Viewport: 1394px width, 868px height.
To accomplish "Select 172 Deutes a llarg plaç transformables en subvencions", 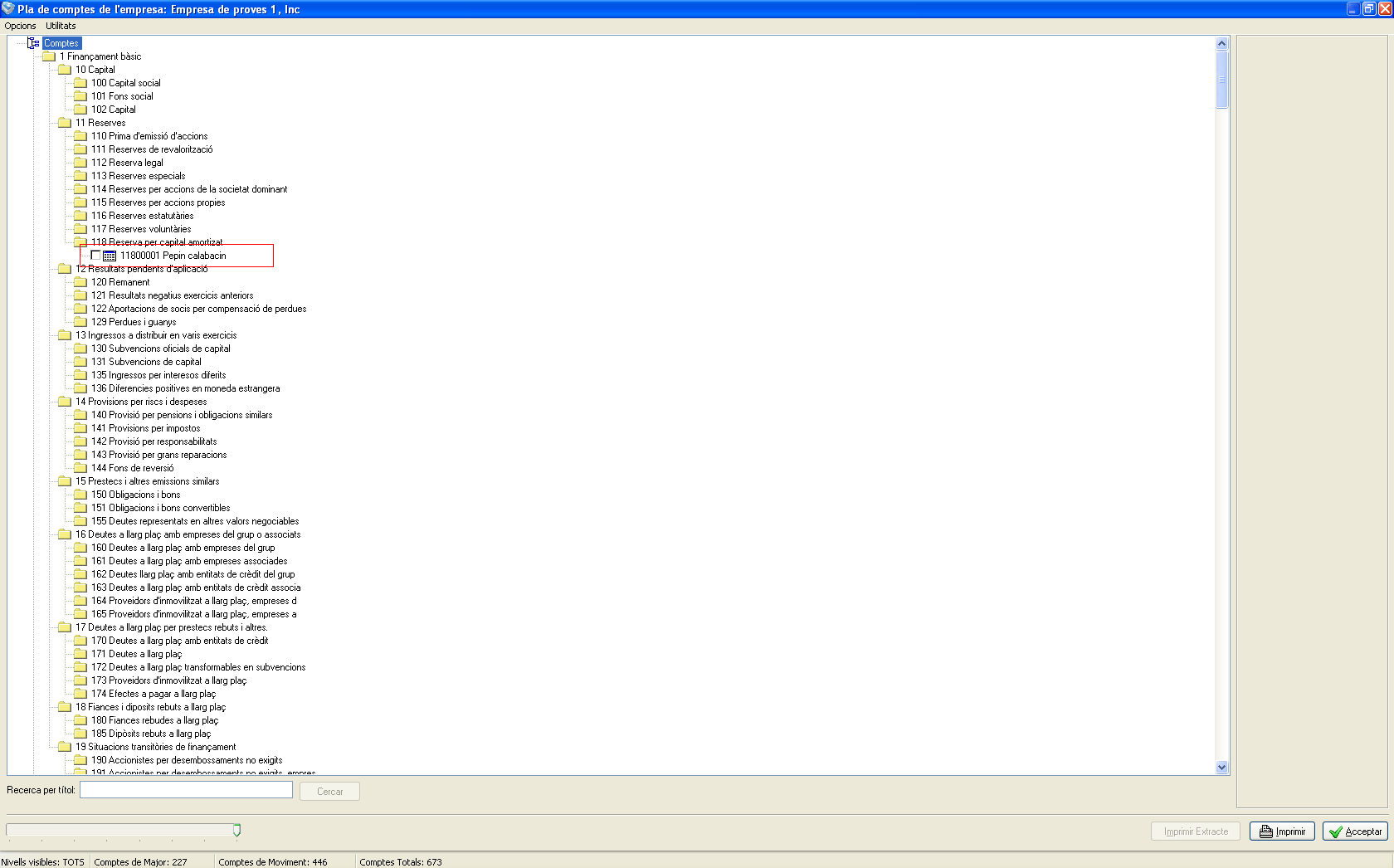I will coord(198,667).
